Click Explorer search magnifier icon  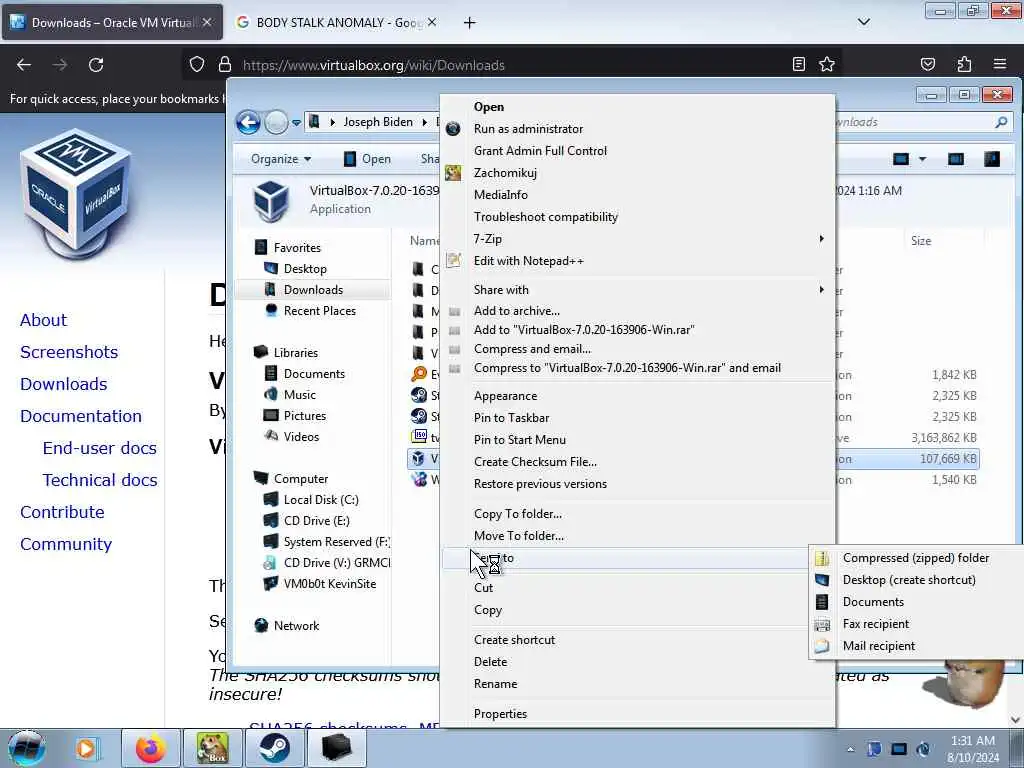point(1000,122)
